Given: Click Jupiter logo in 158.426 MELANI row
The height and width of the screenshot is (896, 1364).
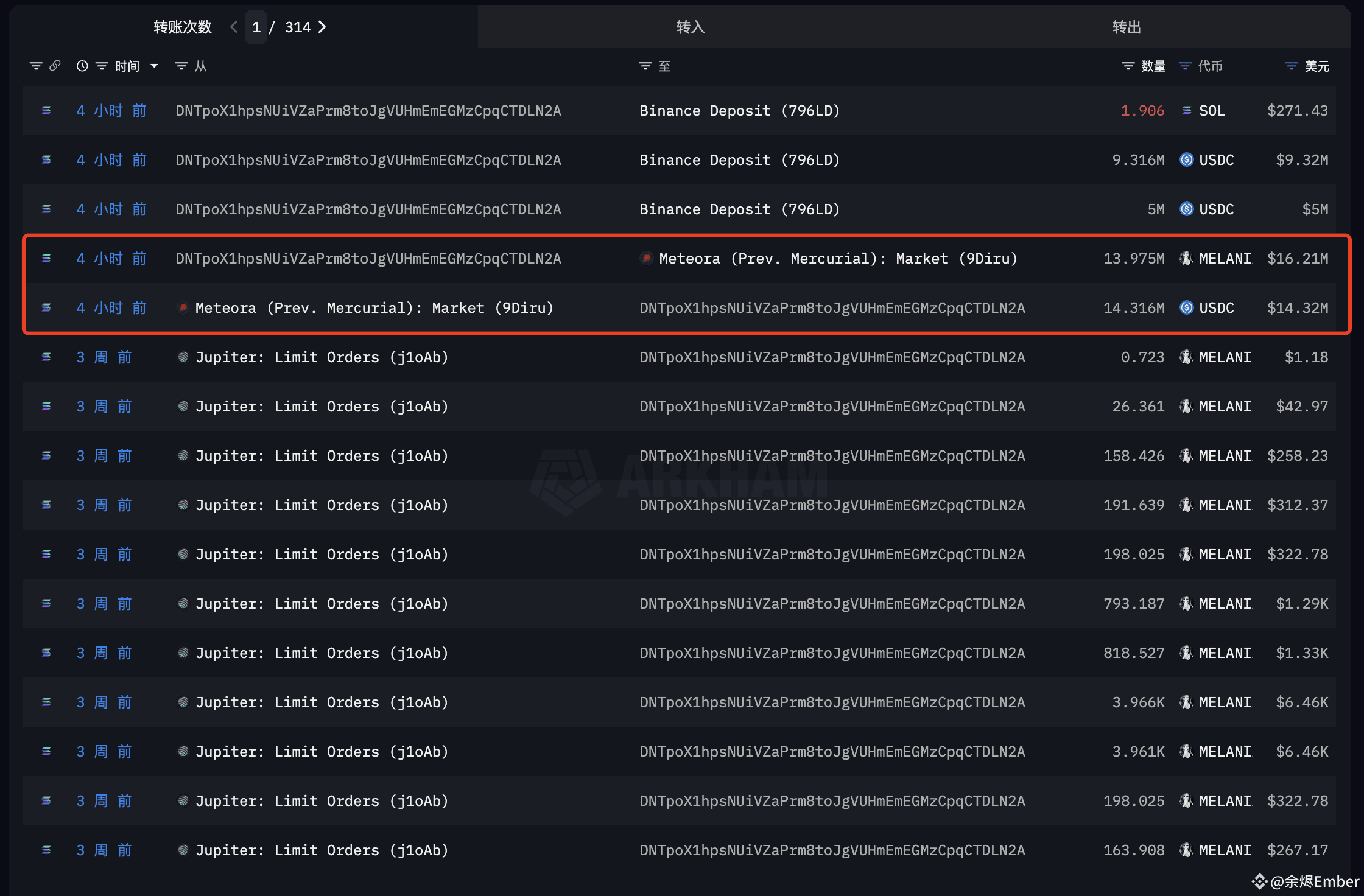Looking at the screenshot, I should coord(183,456).
